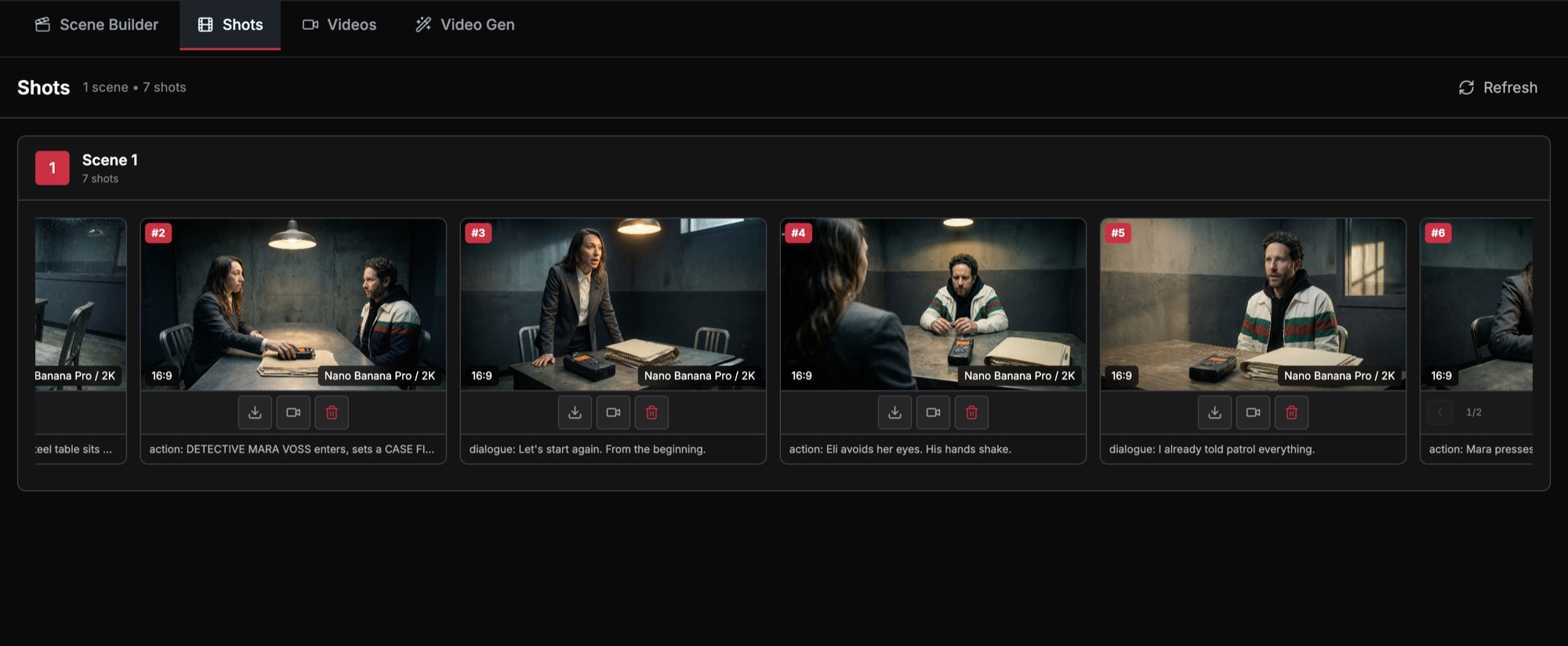
Task: Open shot #4 thumbnail
Action: [x=933, y=304]
